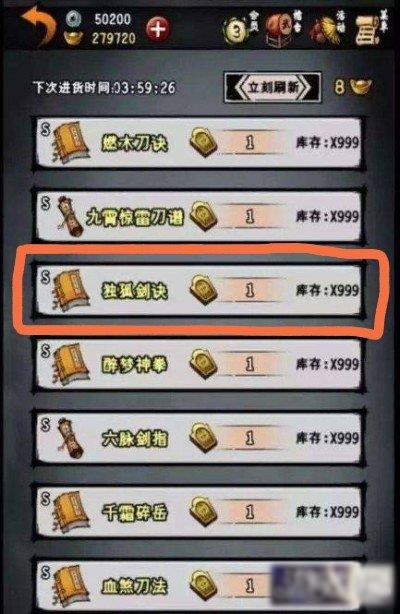Open the drum bulletin icon
The height and width of the screenshot is (614, 400).
pyautogui.click(x=279, y=29)
